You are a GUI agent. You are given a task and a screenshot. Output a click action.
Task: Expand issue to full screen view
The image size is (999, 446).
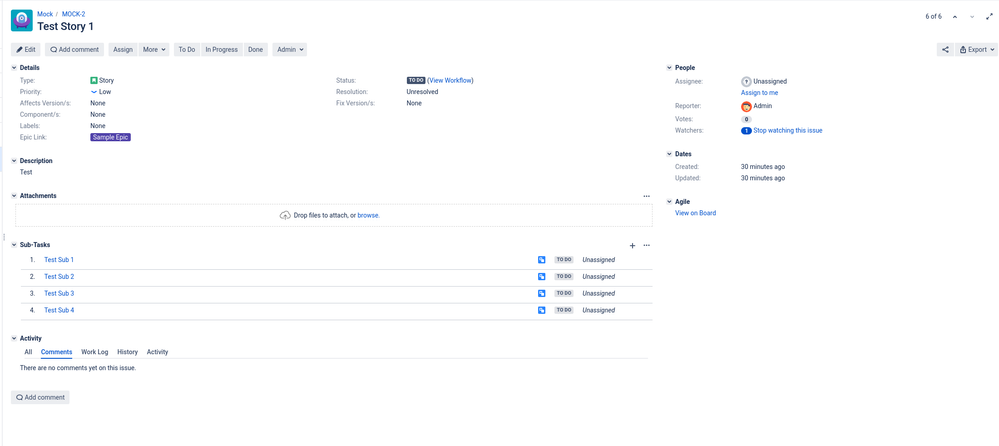989,17
